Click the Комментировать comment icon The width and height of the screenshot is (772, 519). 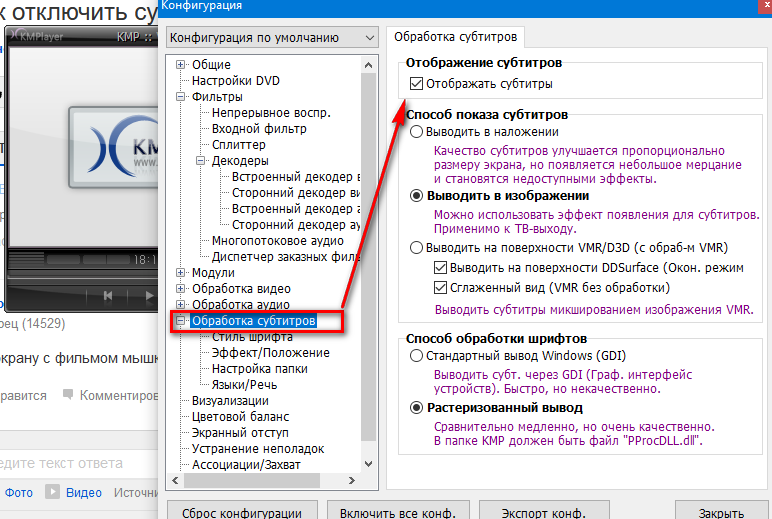(68, 394)
